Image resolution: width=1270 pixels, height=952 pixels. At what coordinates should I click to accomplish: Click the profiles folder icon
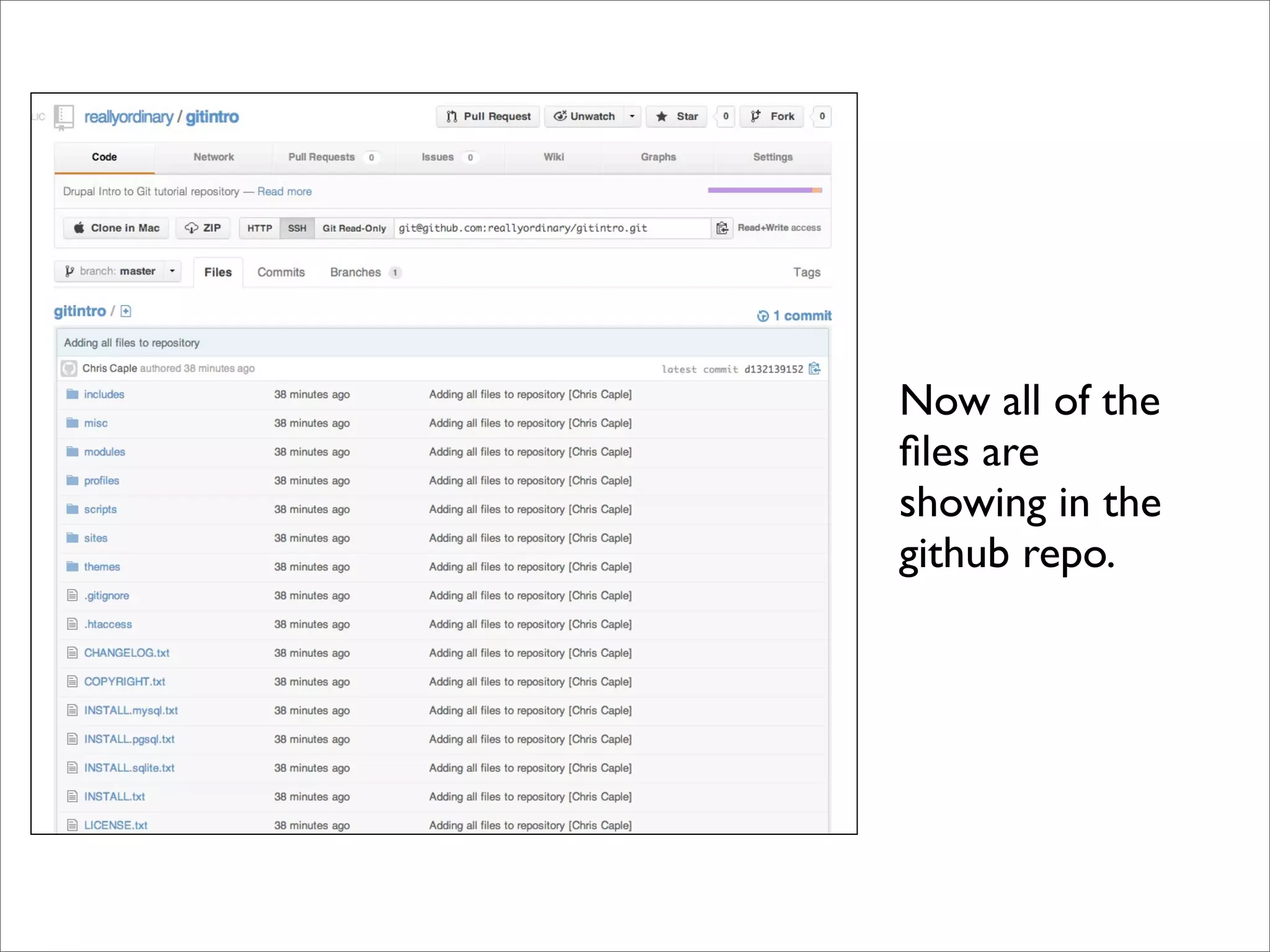pyautogui.click(x=73, y=480)
